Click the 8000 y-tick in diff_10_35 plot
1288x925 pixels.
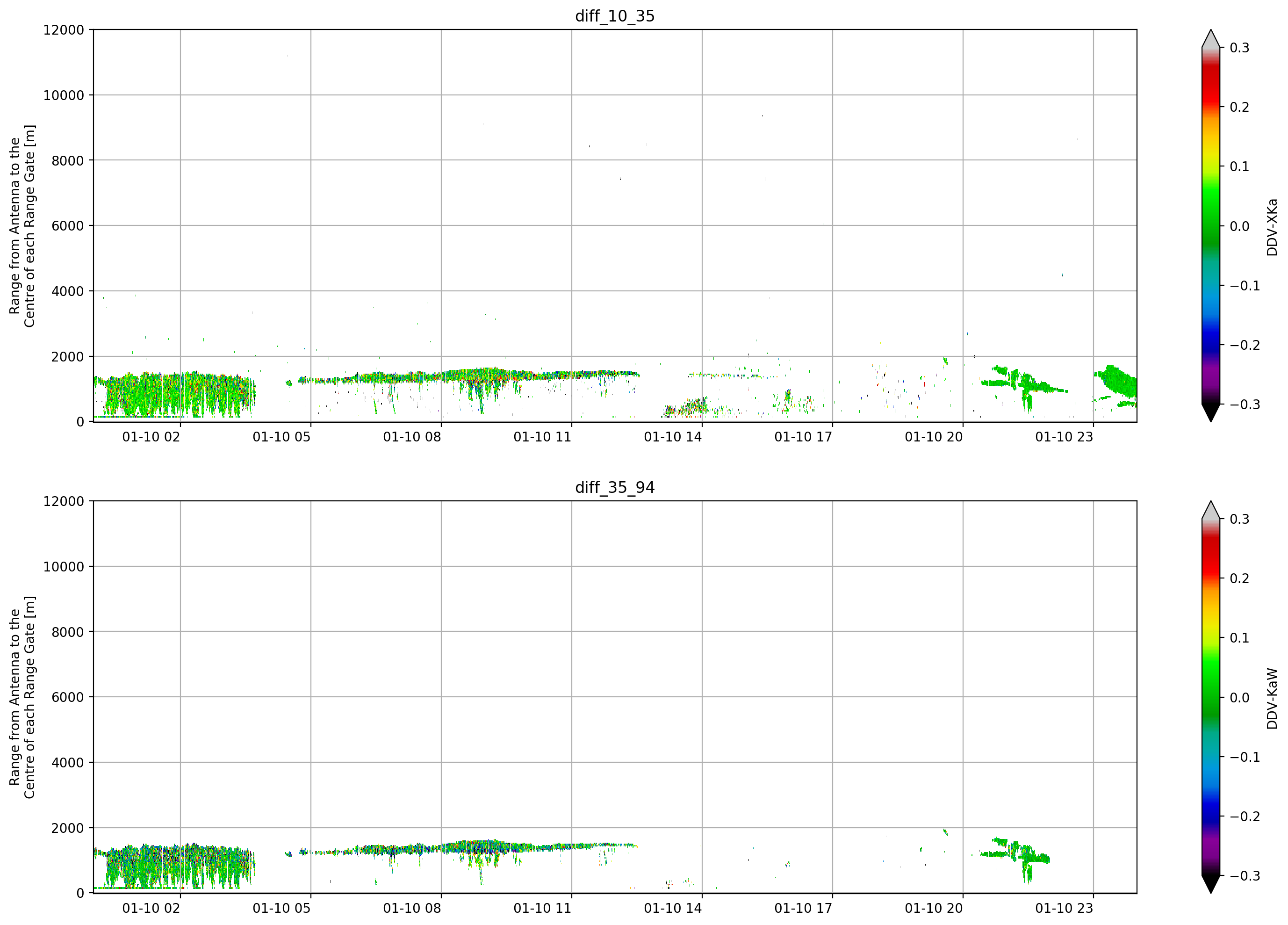tap(68, 160)
